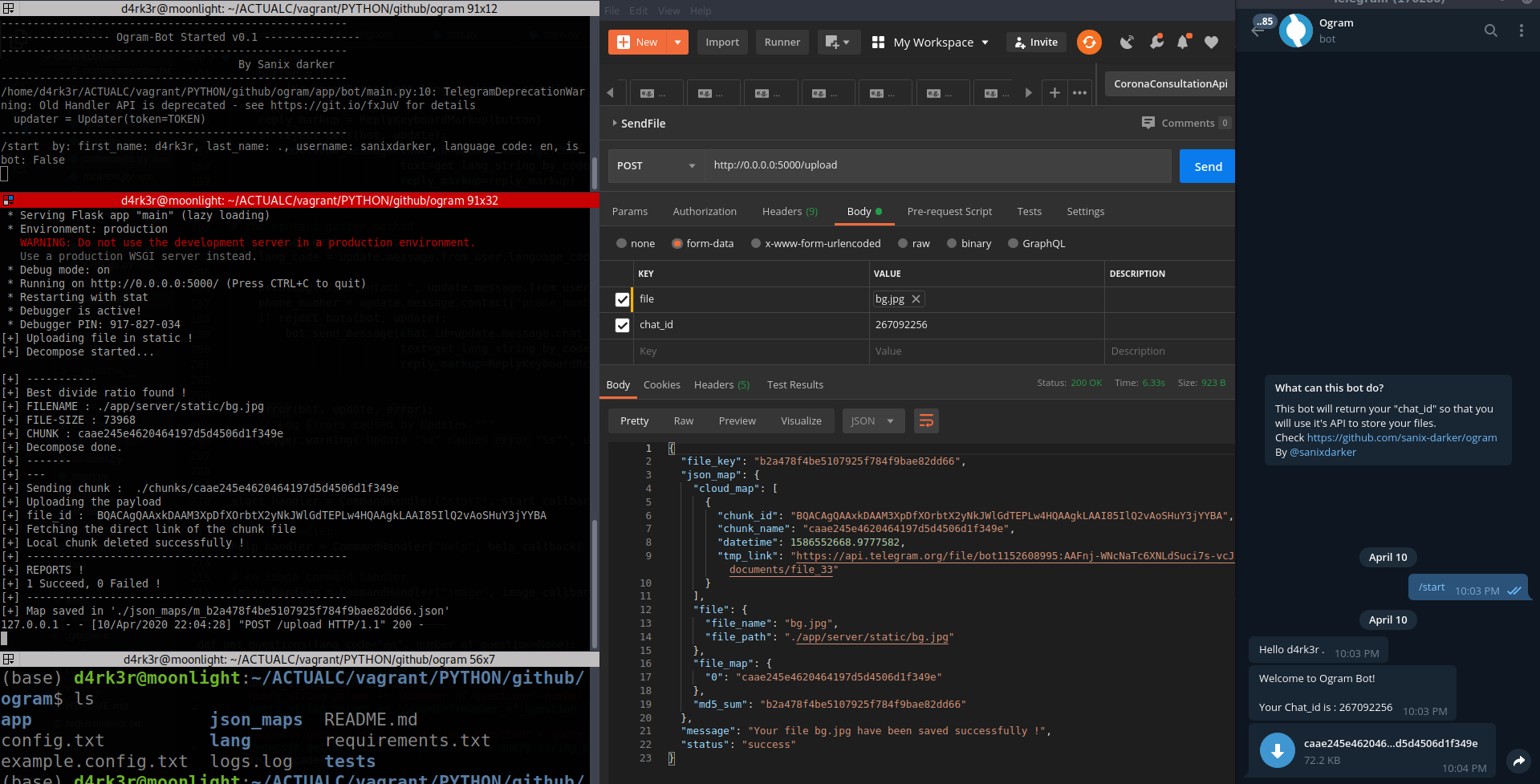
Task: Click the empty Key input cell
Action: pyautogui.click(x=750, y=351)
